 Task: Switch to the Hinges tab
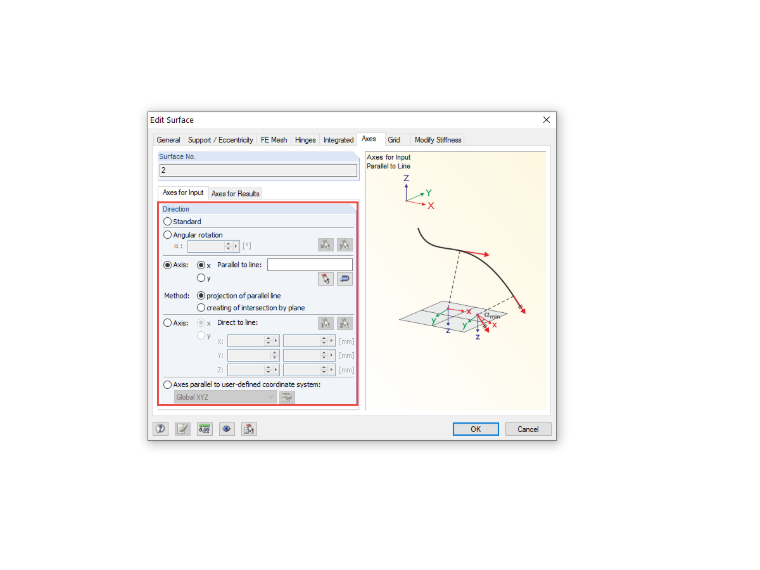305,140
